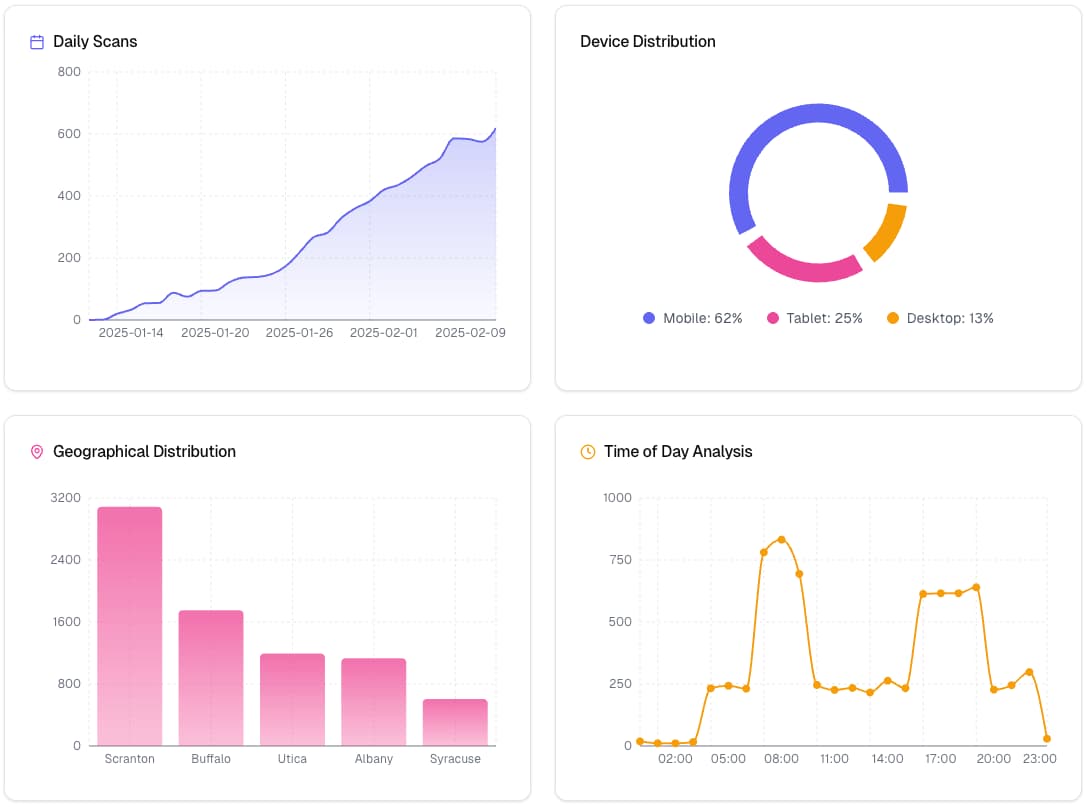Select the blue Mobile segment of the donut
The image size is (1087, 807).
click(818, 112)
